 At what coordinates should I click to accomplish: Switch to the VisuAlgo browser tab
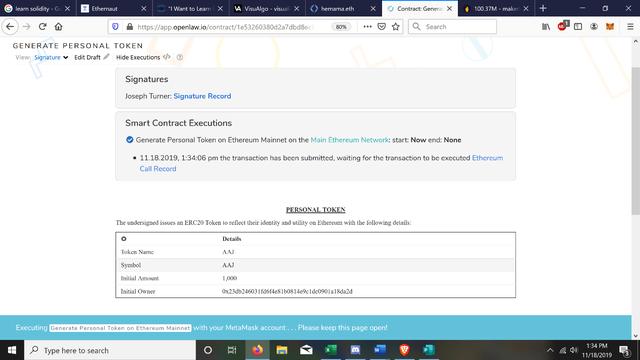point(267,8)
